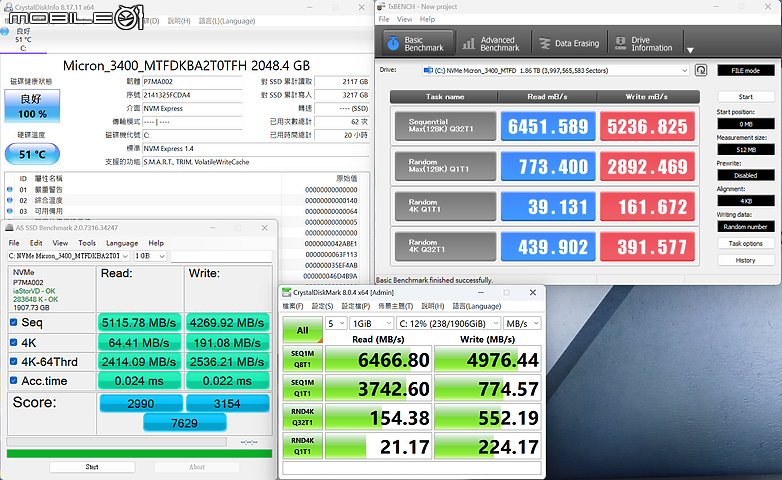Open the C: 12% drive dropdown in CrystalDiskMark
This screenshot has width=782, height=480.
click(448, 323)
